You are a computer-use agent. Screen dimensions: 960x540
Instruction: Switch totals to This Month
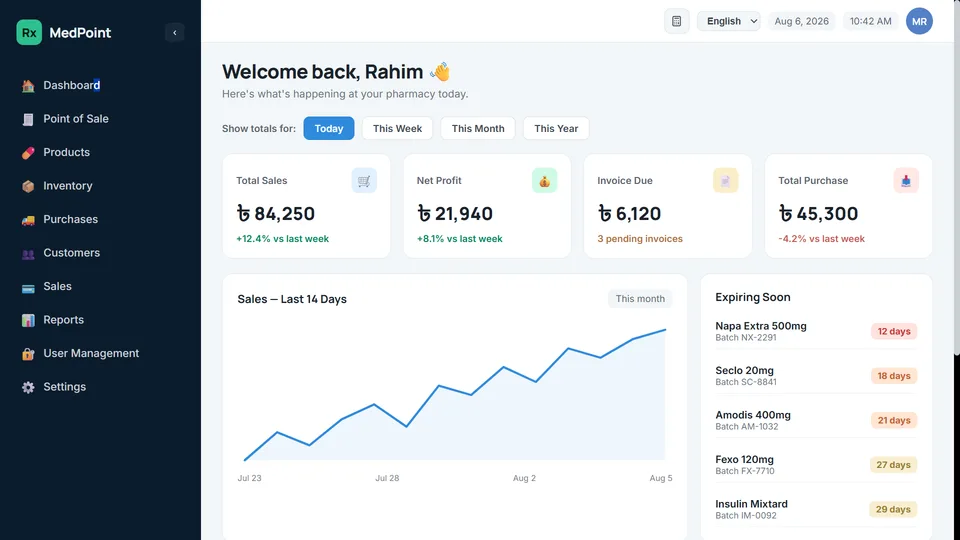tap(478, 129)
